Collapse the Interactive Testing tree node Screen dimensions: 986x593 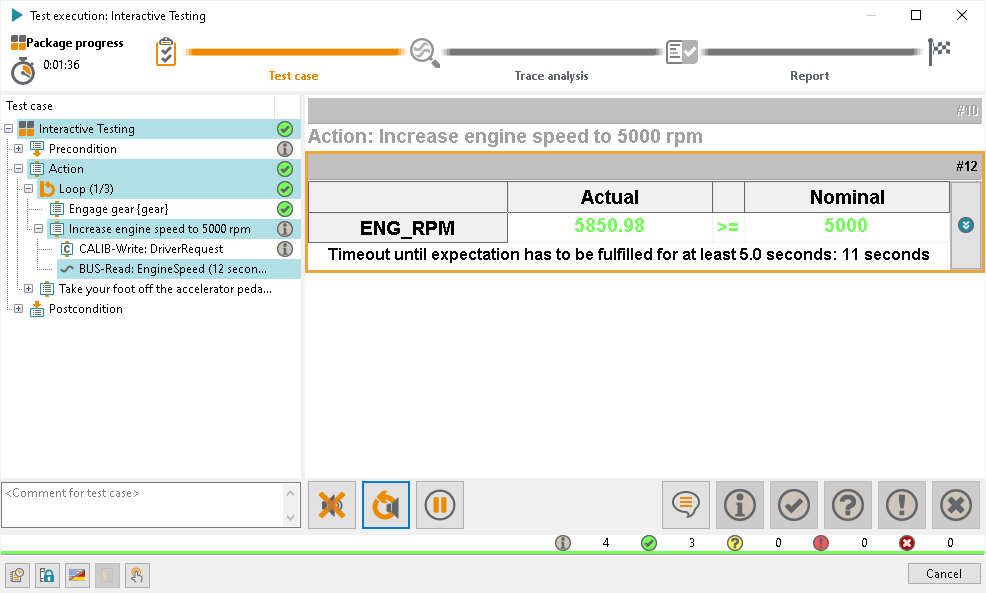tap(8, 129)
